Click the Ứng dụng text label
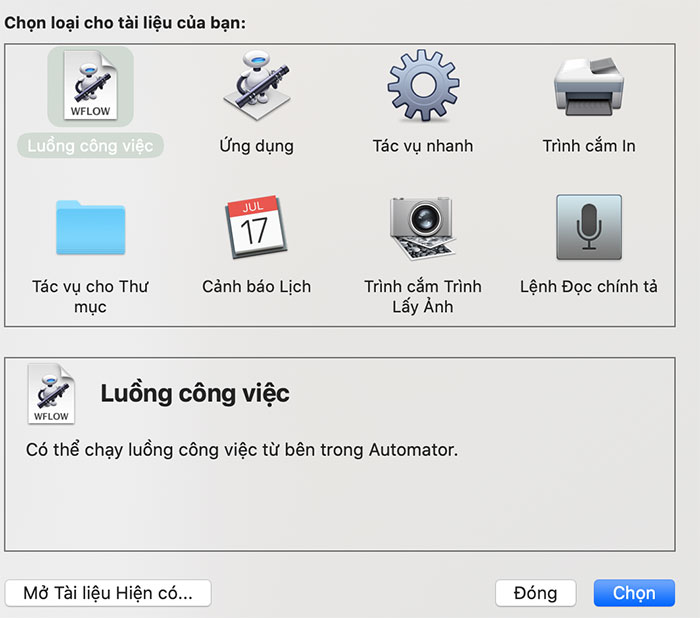Viewport: 700px width, 618px height. [x=257, y=146]
